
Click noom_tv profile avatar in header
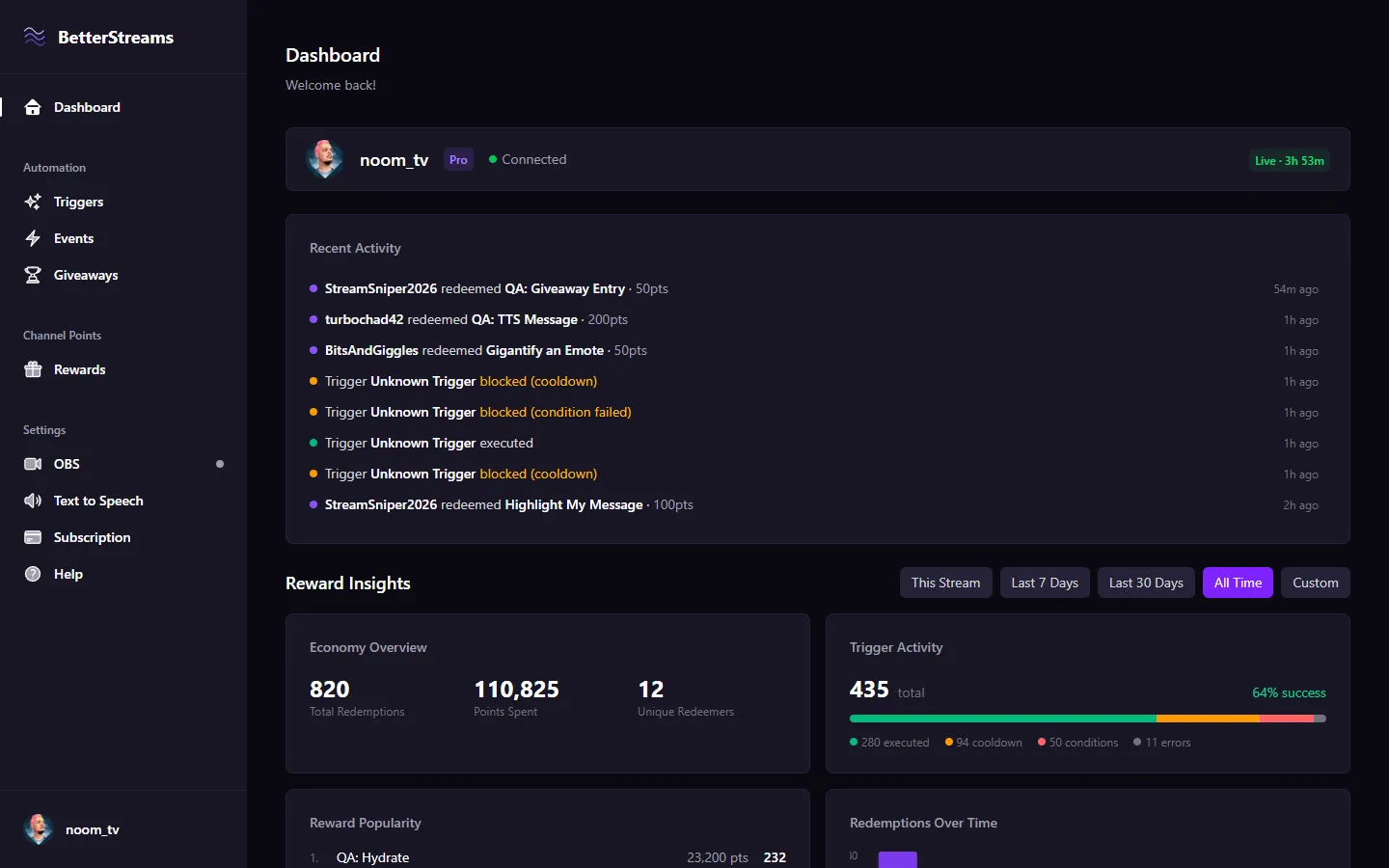pyautogui.click(x=325, y=159)
